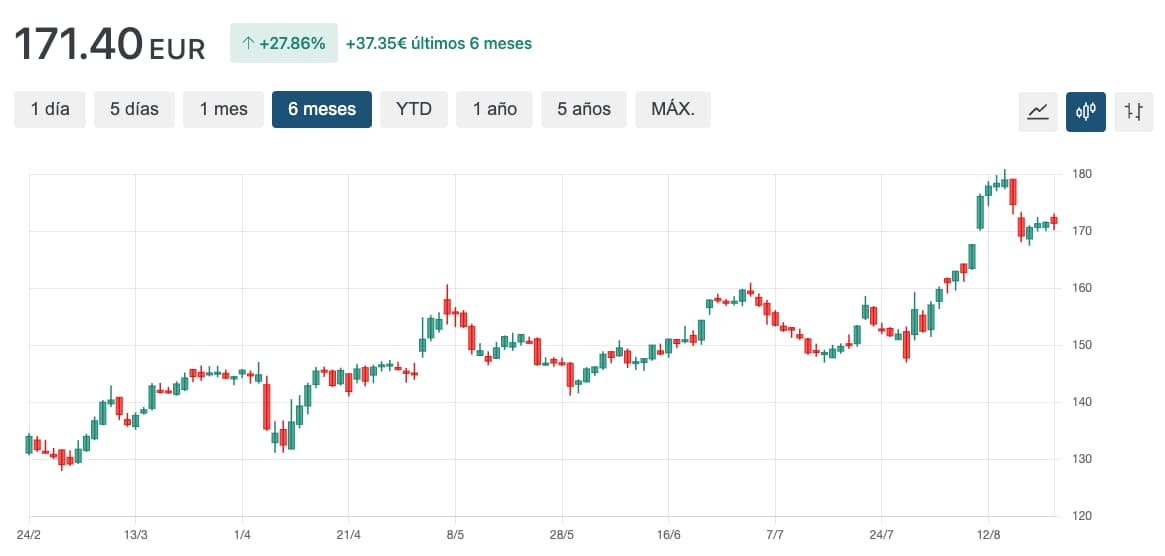The height and width of the screenshot is (556, 1165).
Task: Switch chart to 1 mes
Action: pos(223,109)
